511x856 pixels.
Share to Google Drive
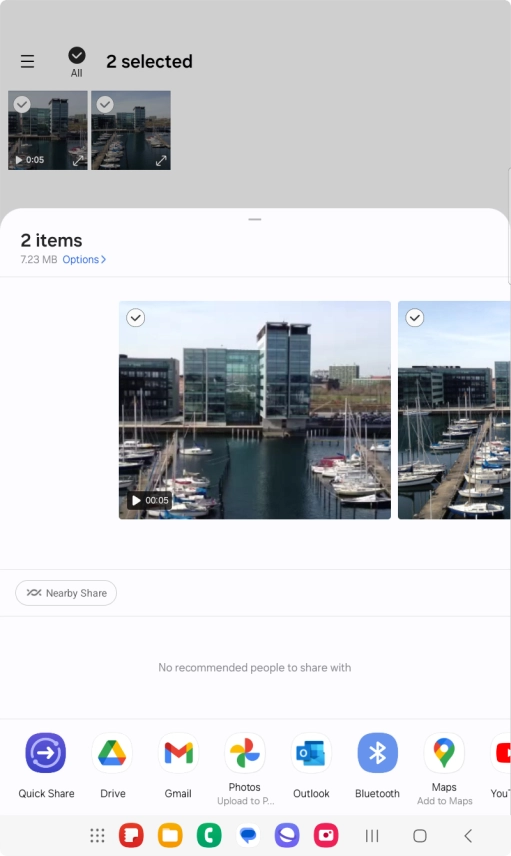tap(112, 753)
